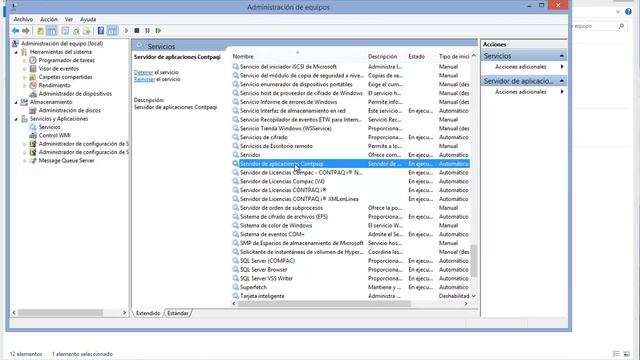640x360 pixels.
Task: Select Servicios under Servicios y Aplicaciones
Action: tap(49, 127)
